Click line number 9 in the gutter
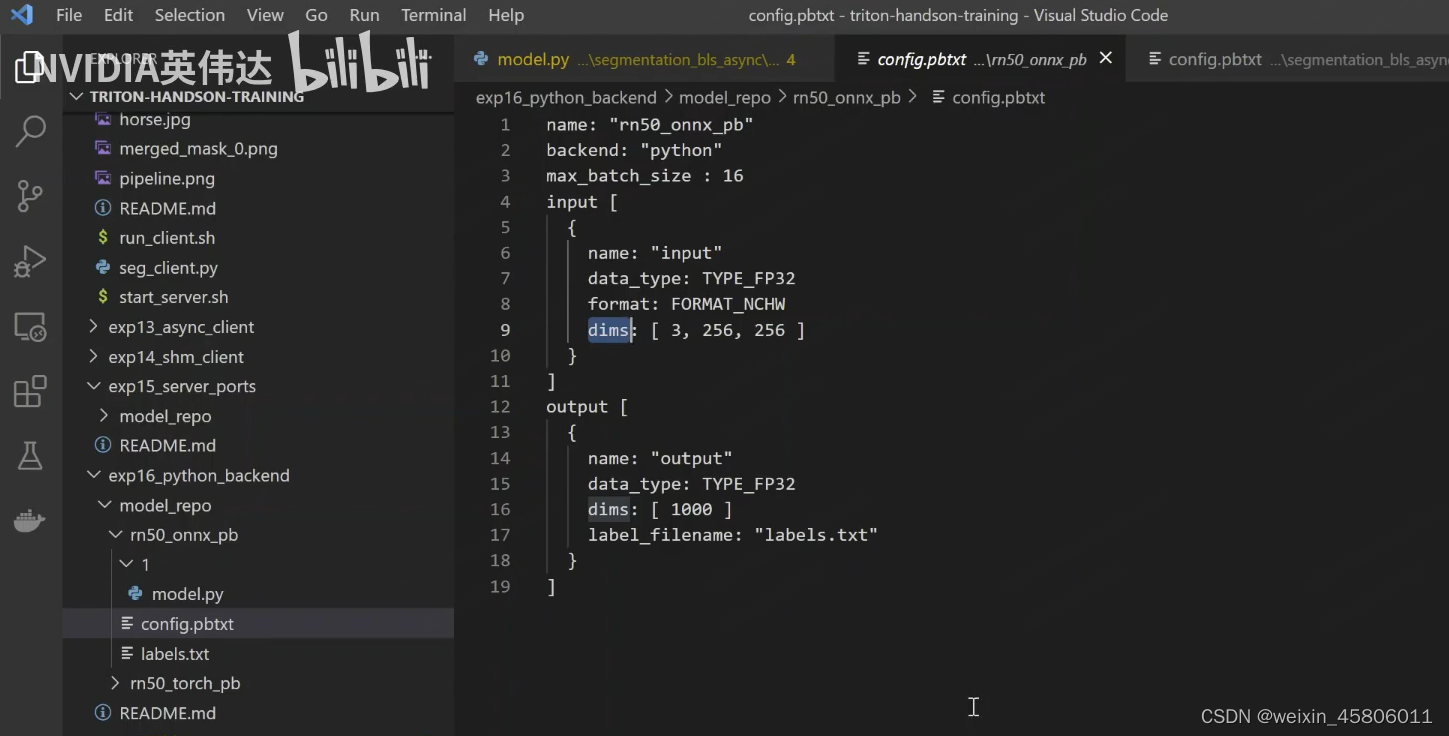Screen dimensions: 1449x736 click(x=504, y=330)
